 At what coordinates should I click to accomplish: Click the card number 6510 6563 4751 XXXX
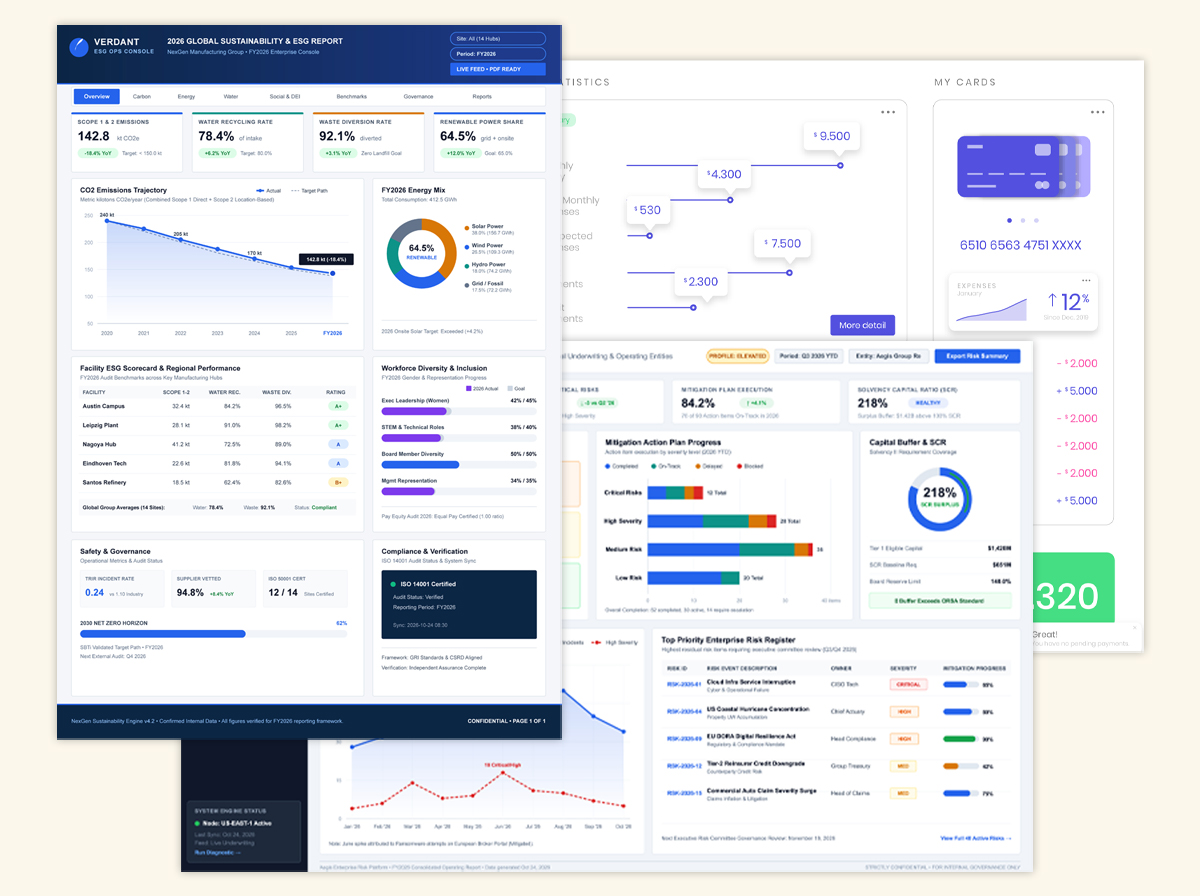[x=1020, y=245]
